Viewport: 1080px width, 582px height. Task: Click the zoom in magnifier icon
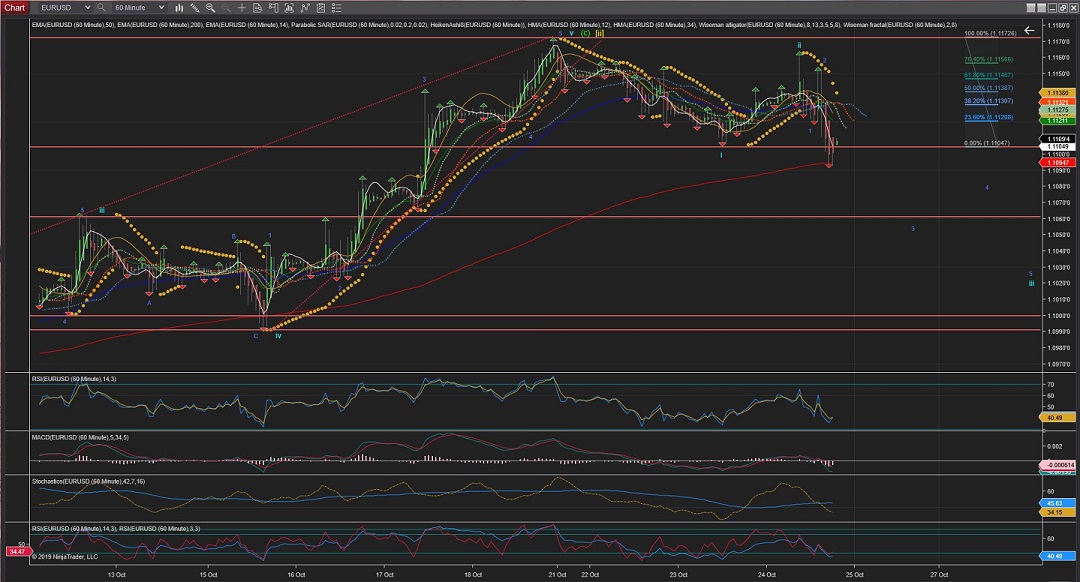click(210, 8)
